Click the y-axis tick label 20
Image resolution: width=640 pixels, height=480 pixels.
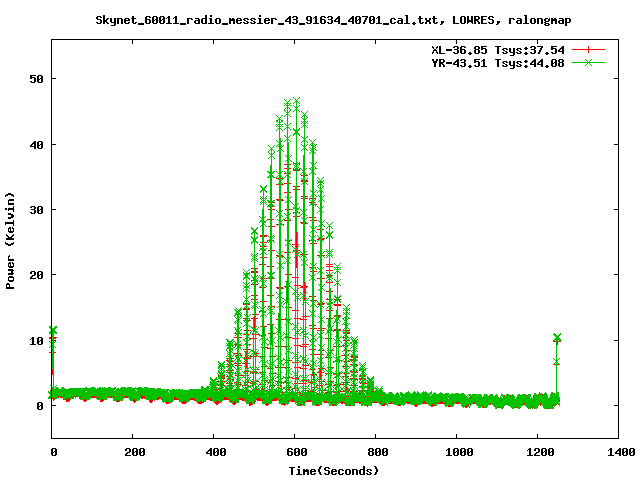click(x=36, y=275)
